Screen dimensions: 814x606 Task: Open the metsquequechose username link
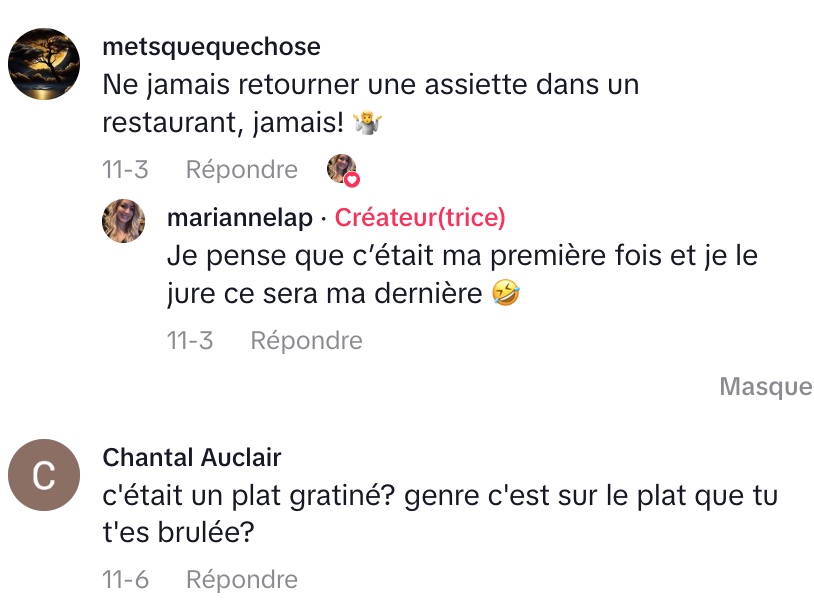click(211, 47)
